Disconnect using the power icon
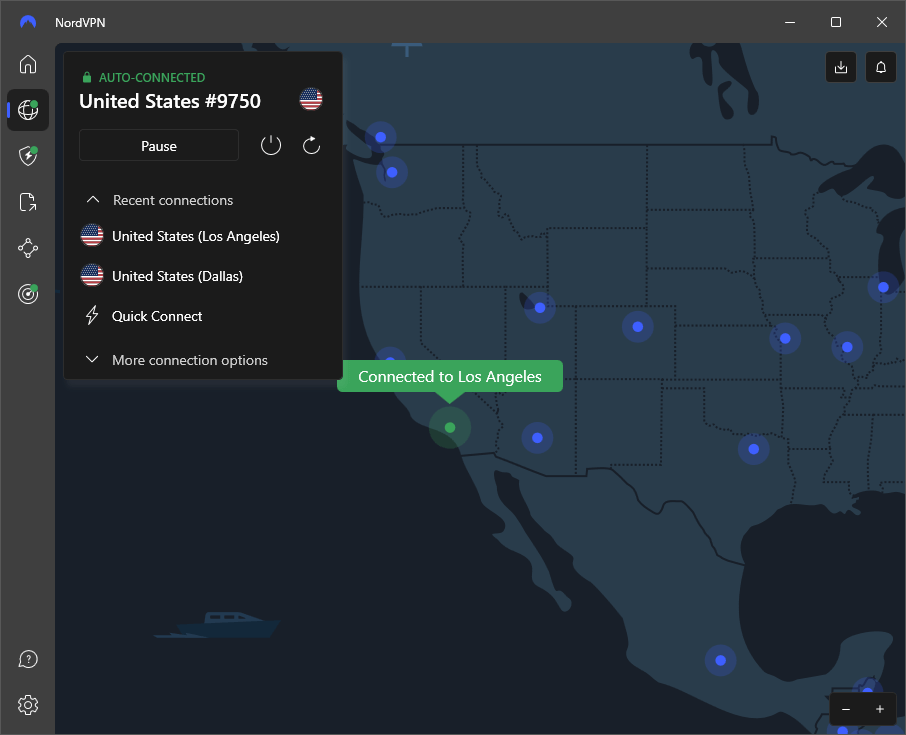Viewport: 906px width, 735px height. [271, 145]
